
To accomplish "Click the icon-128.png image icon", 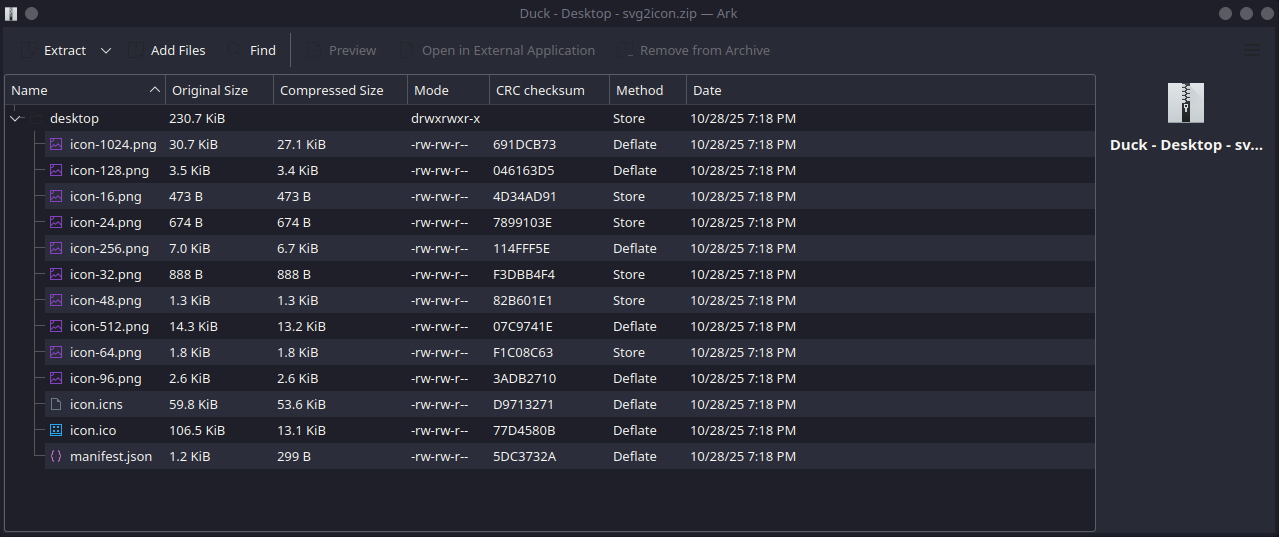I will click(56, 170).
